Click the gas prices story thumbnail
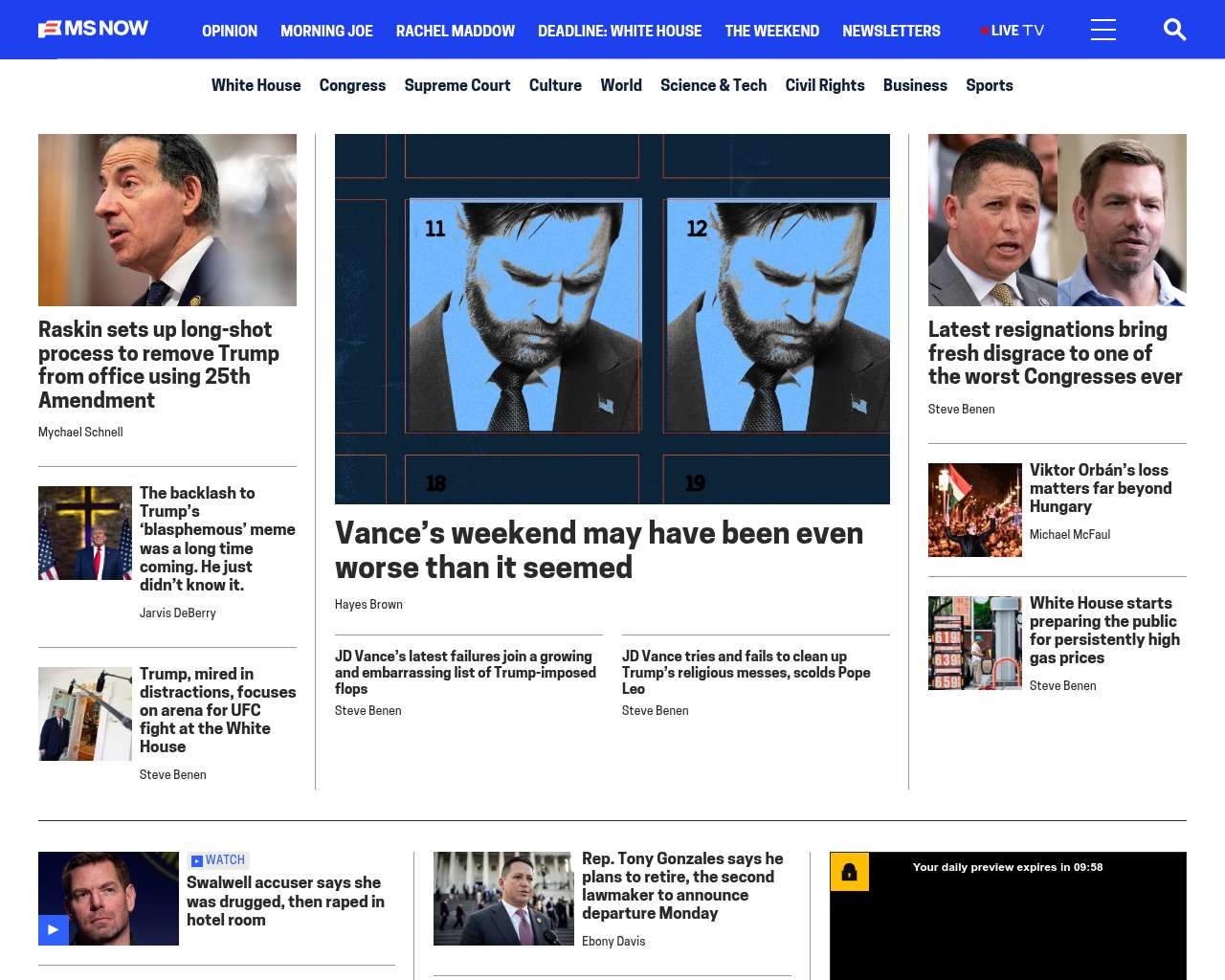 point(974,643)
